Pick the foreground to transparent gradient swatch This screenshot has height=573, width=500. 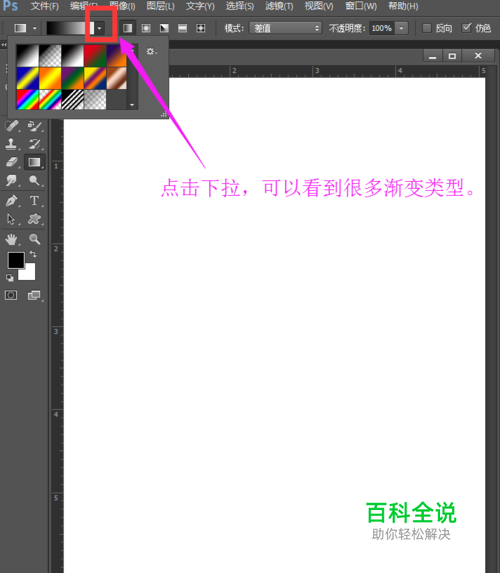pos(50,56)
